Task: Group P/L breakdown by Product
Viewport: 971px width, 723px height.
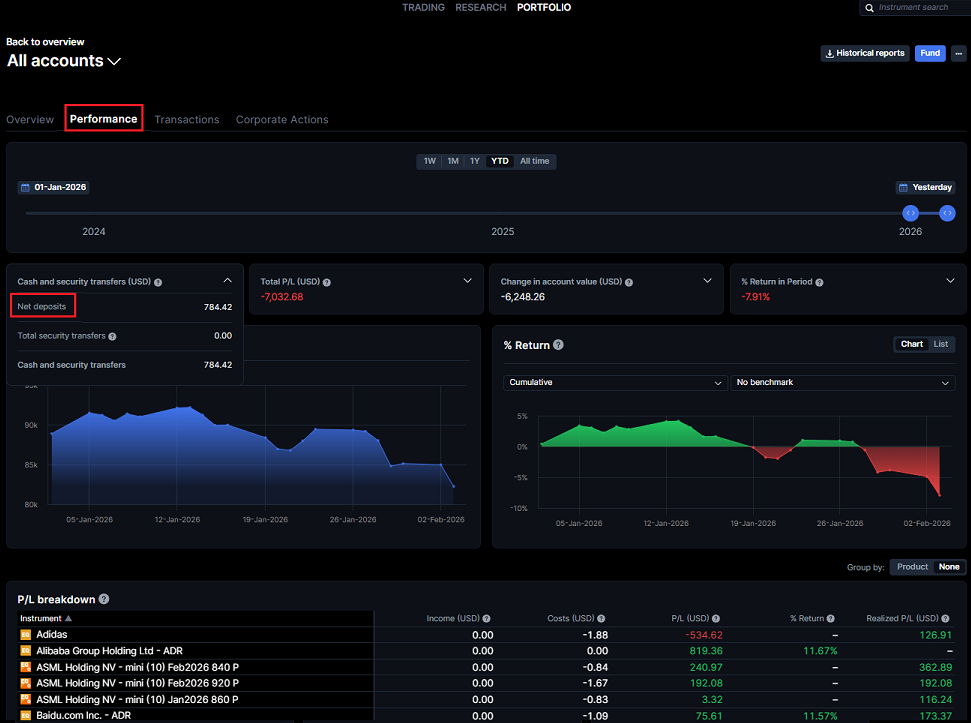Action: (x=912, y=567)
